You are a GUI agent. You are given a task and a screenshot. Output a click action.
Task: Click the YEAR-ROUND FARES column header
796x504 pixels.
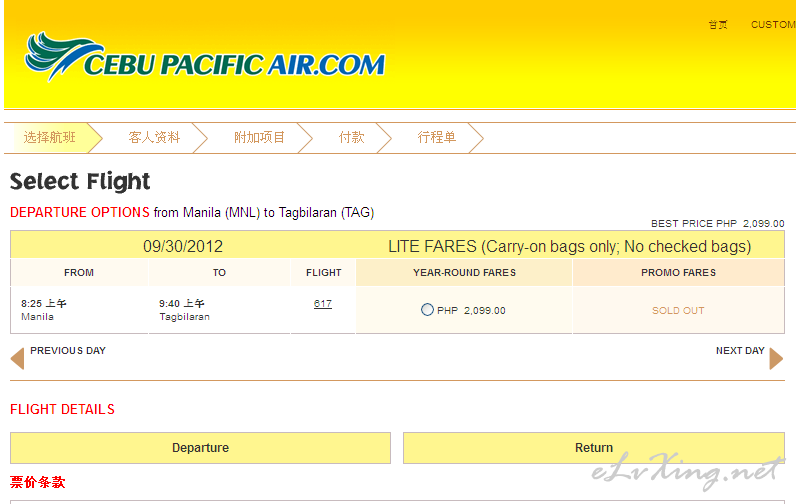click(465, 273)
